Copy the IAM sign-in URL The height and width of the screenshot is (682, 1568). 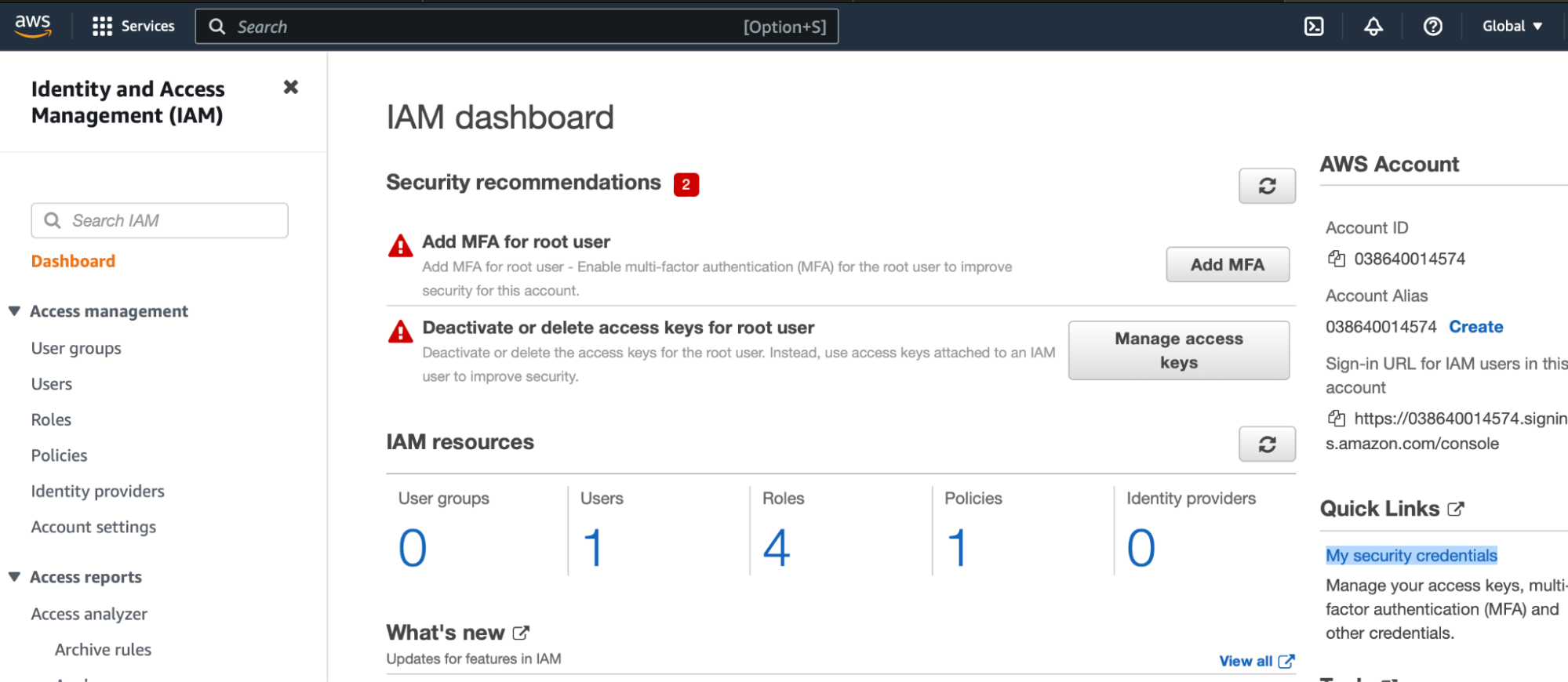[1336, 419]
